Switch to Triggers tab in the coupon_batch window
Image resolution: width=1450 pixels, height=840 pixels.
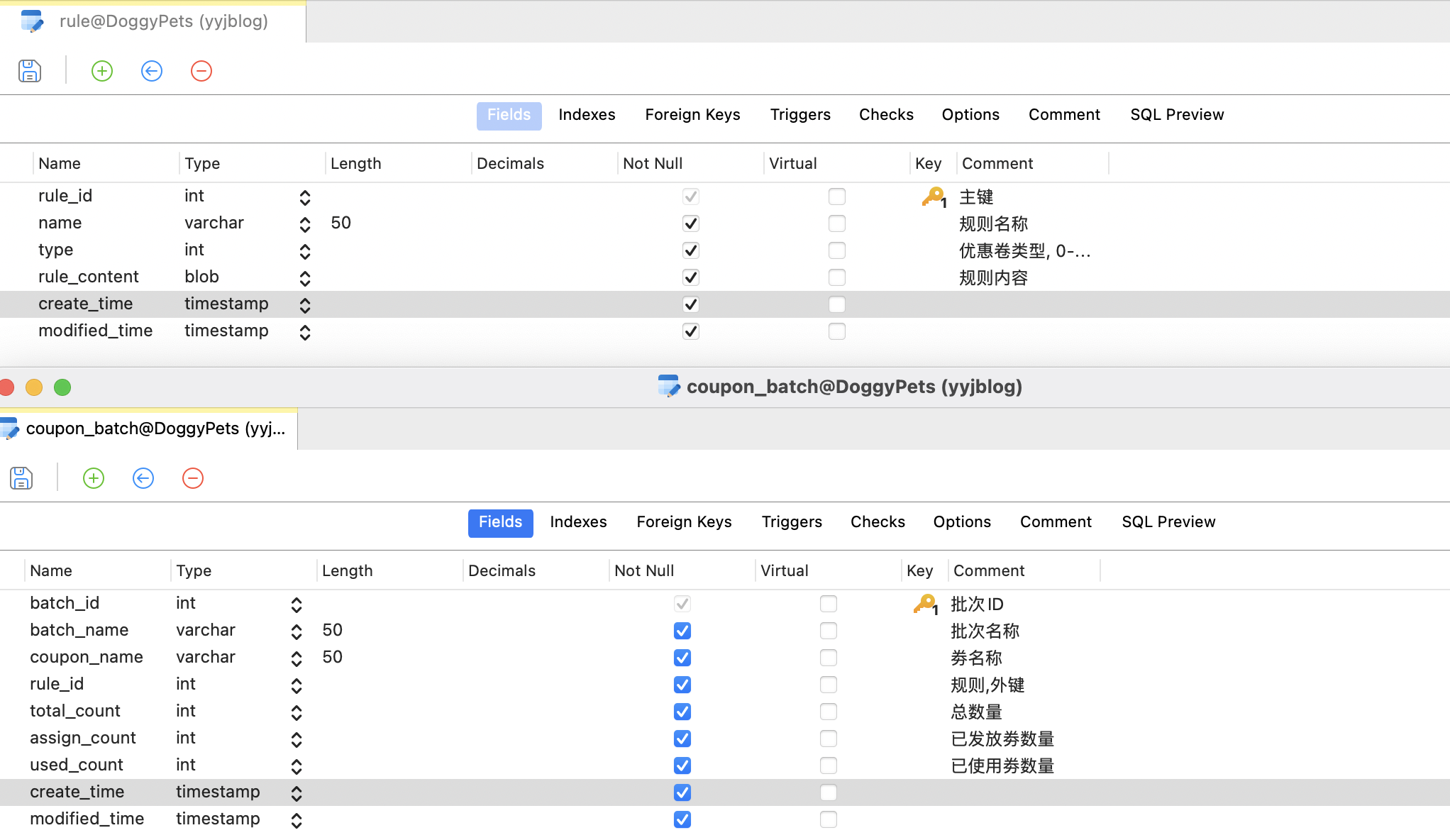(792, 522)
